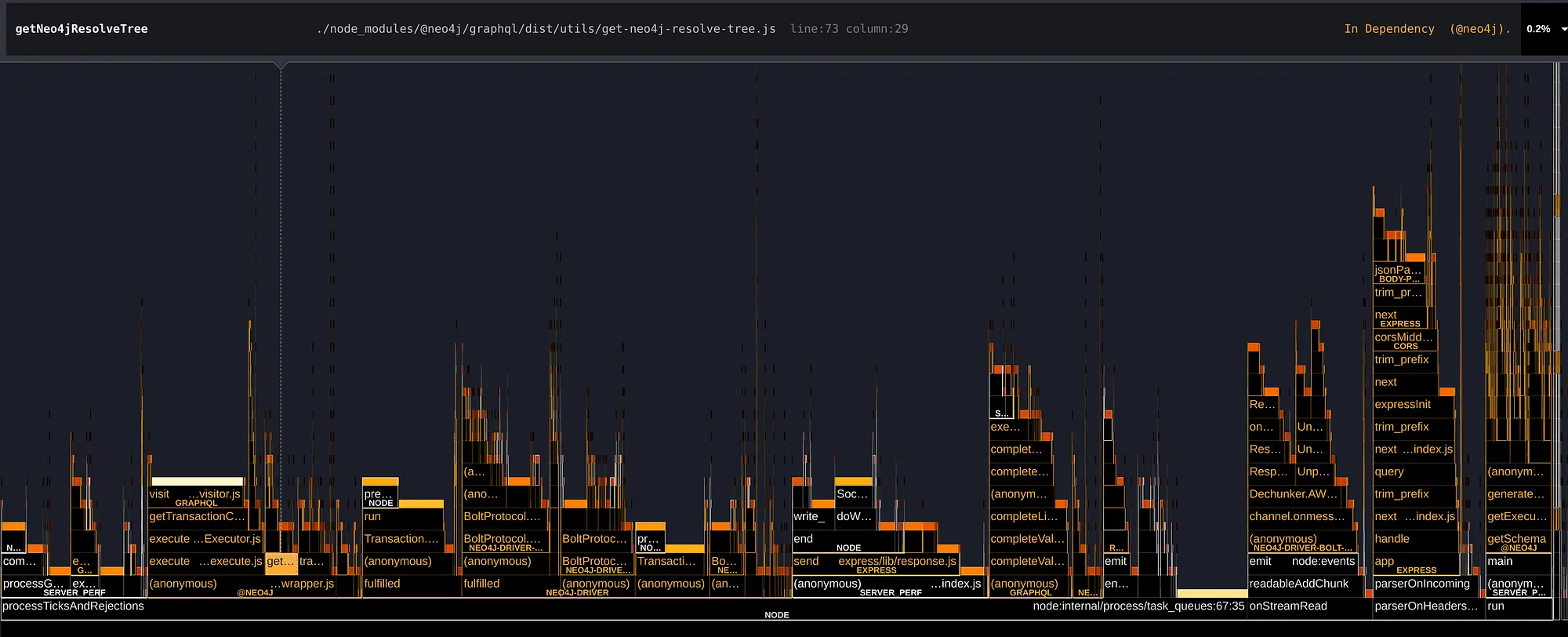Select the 'Soc…' frame
The image size is (1568, 637).
click(854, 497)
